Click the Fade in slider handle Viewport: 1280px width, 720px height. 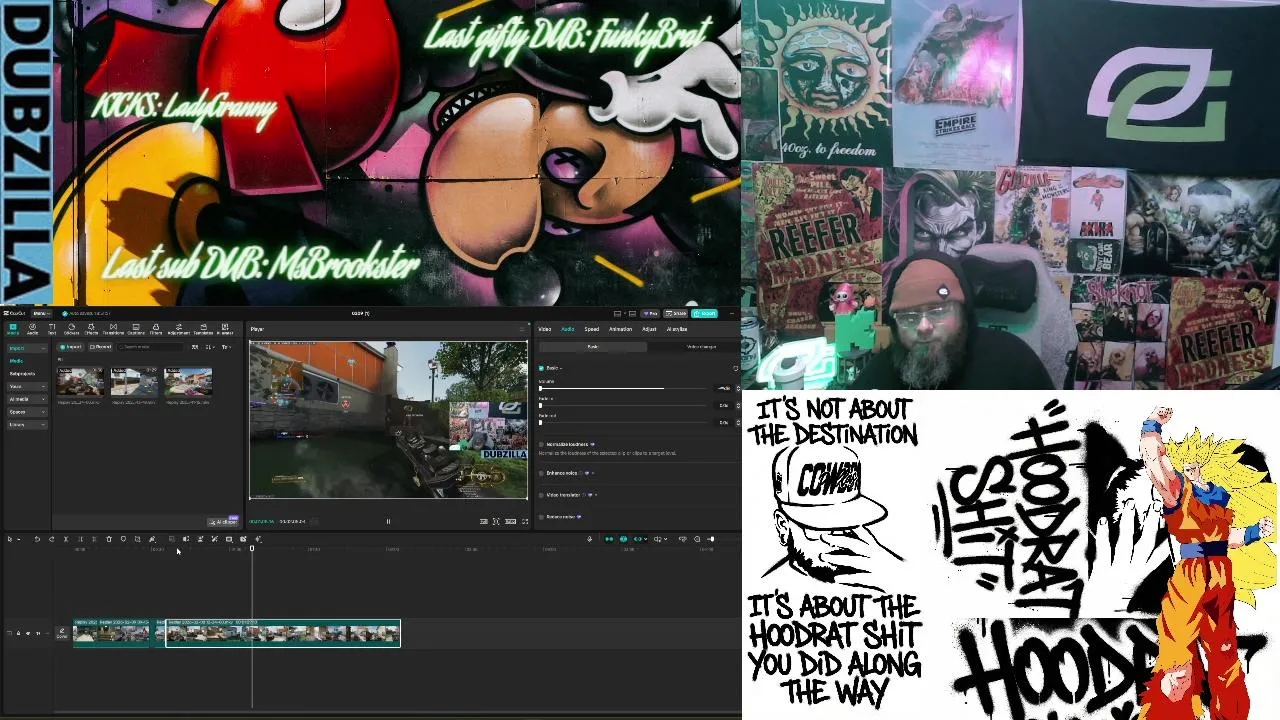pos(540,405)
